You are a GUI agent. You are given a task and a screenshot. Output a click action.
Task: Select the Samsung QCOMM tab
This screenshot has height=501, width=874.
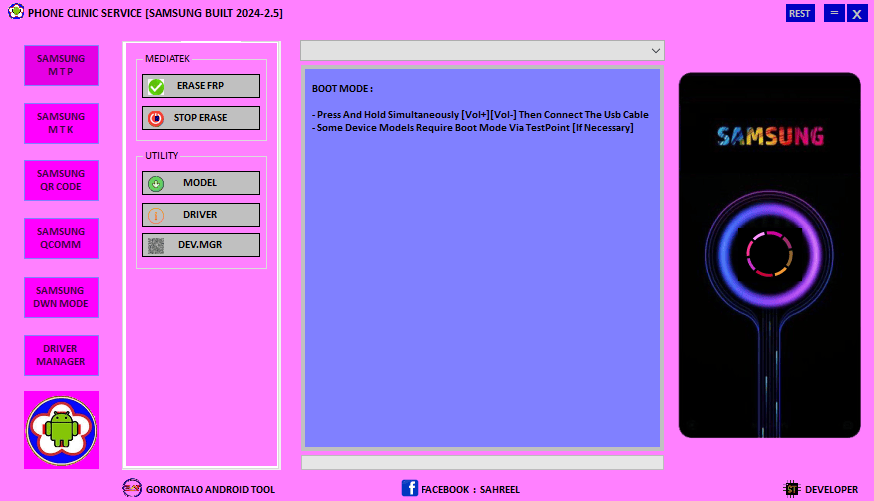click(61, 238)
